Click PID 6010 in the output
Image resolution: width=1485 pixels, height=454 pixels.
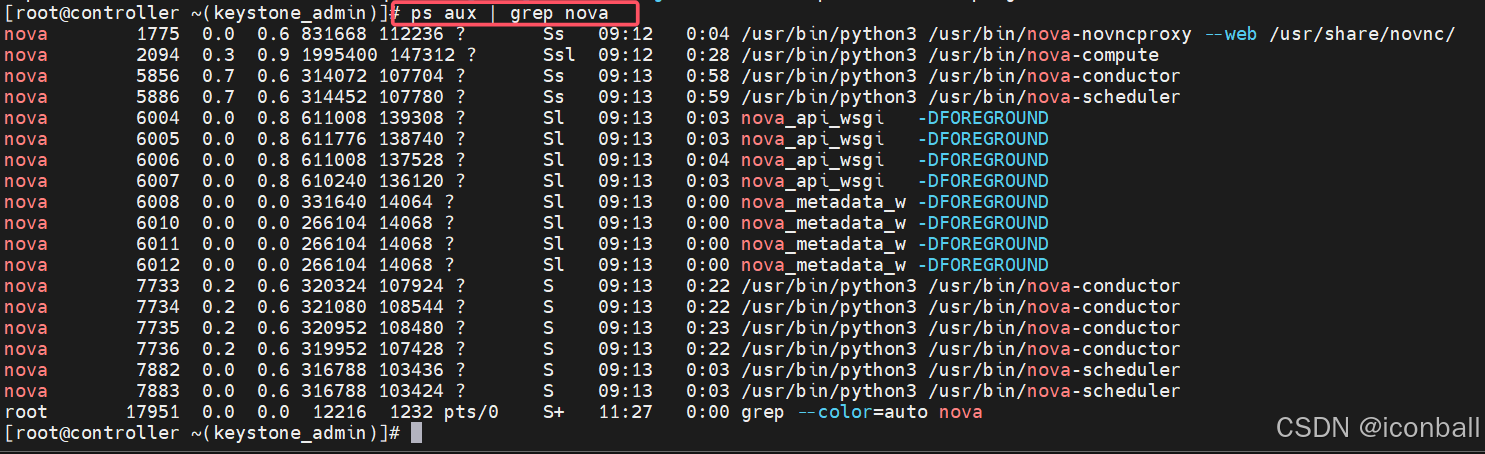coord(158,223)
